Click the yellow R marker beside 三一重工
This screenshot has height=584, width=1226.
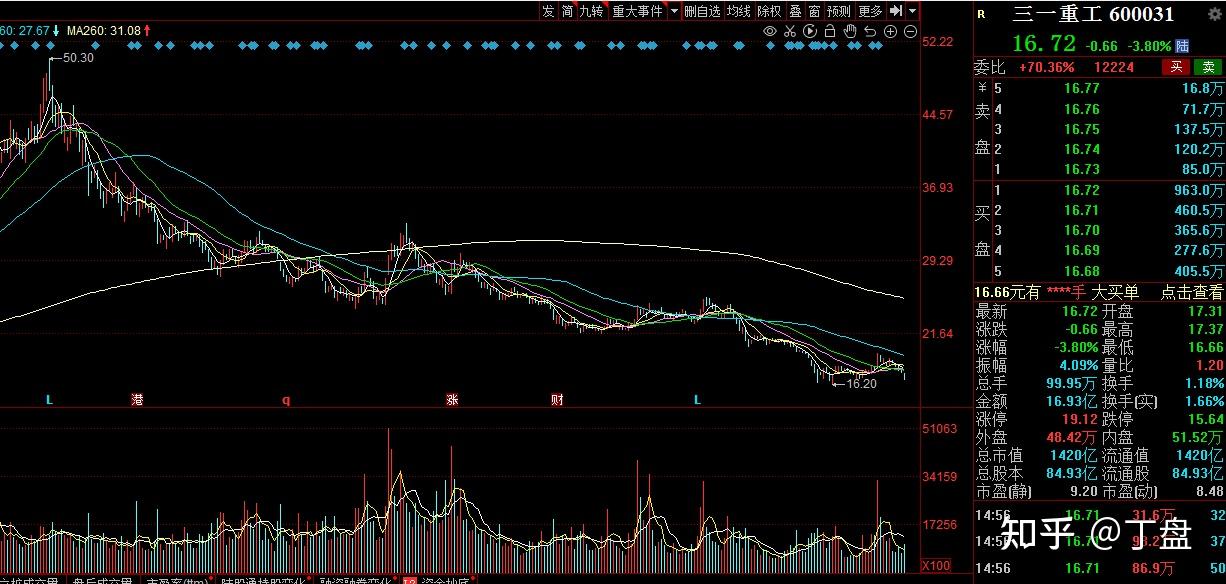point(981,14)
